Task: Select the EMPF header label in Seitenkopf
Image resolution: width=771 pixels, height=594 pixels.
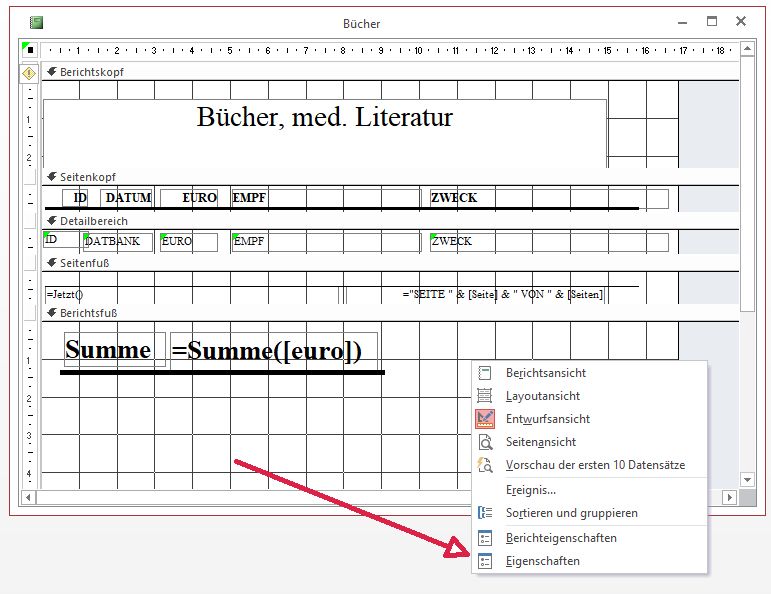Action: (x=326, y=198)
